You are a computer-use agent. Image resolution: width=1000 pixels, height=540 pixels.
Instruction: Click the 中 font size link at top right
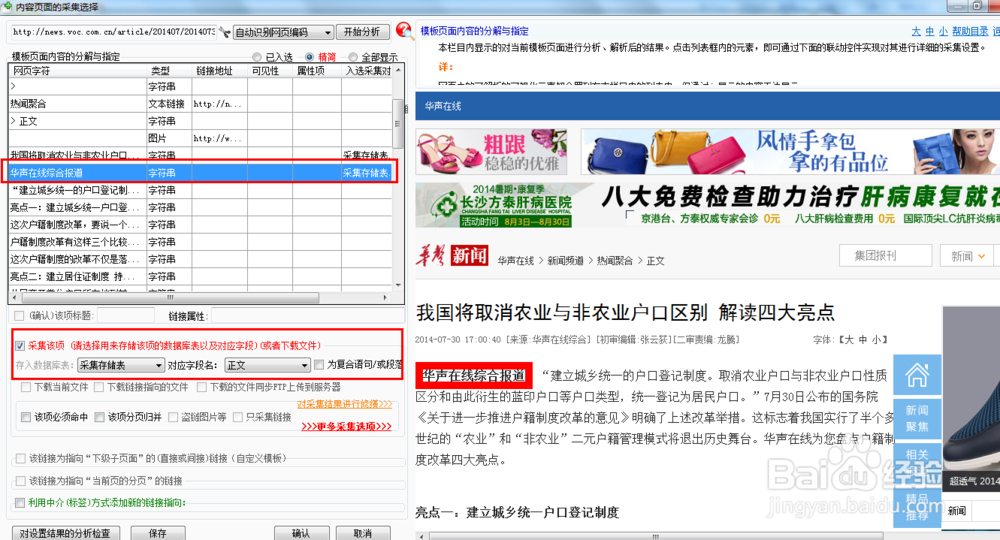click(x=930, y=31)
